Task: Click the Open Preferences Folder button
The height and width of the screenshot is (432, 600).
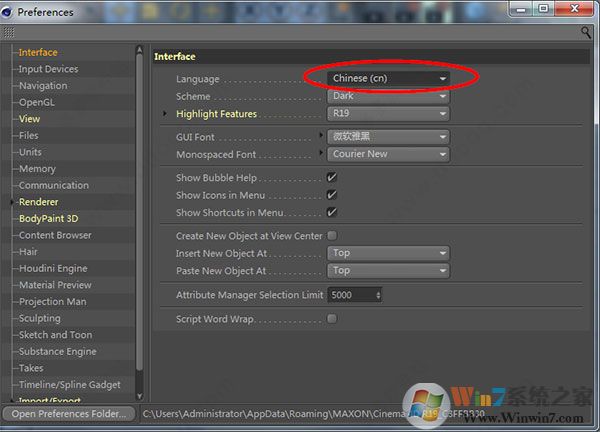Action: (x=69, y=413)
